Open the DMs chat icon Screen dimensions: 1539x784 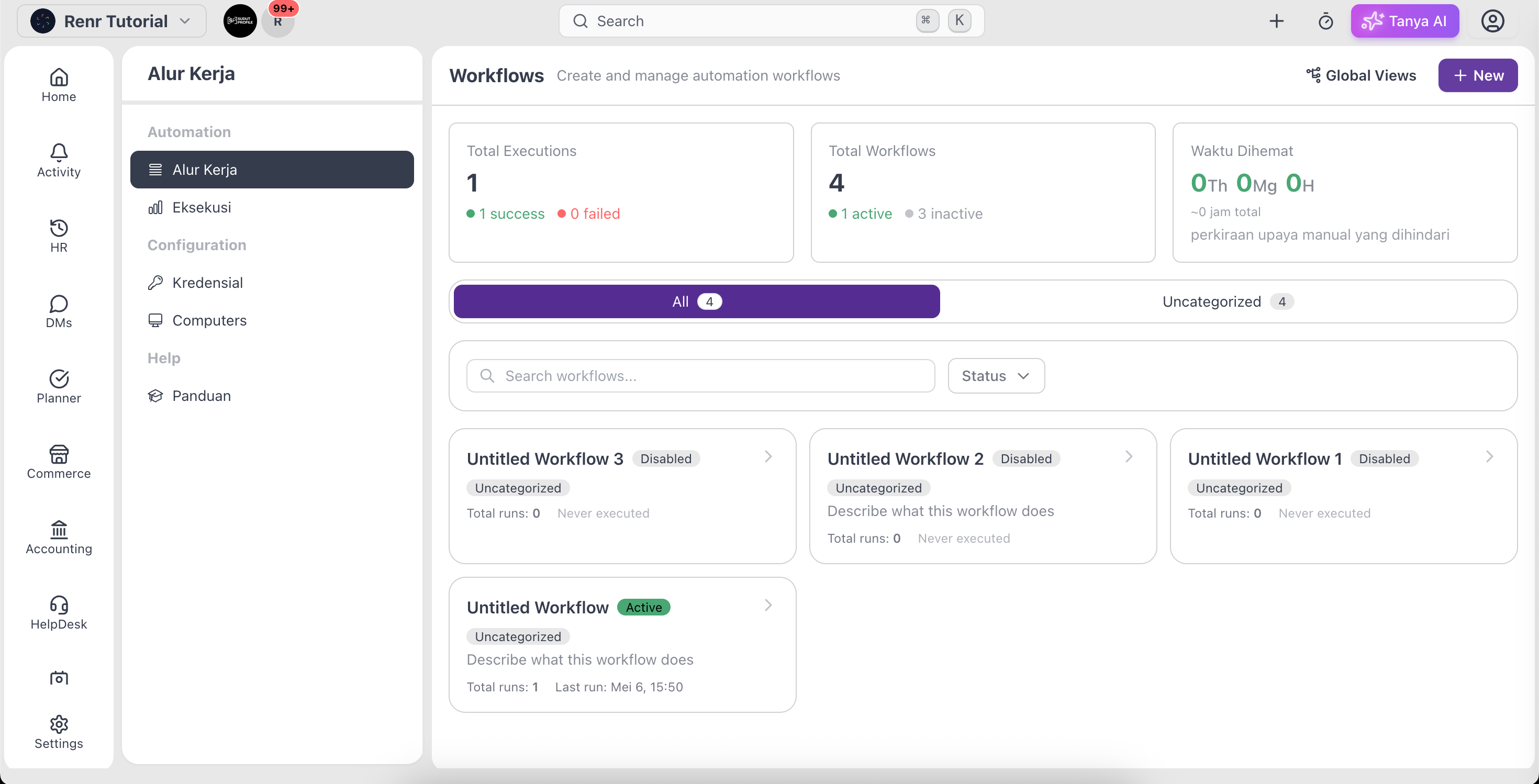tap(59, 304)
